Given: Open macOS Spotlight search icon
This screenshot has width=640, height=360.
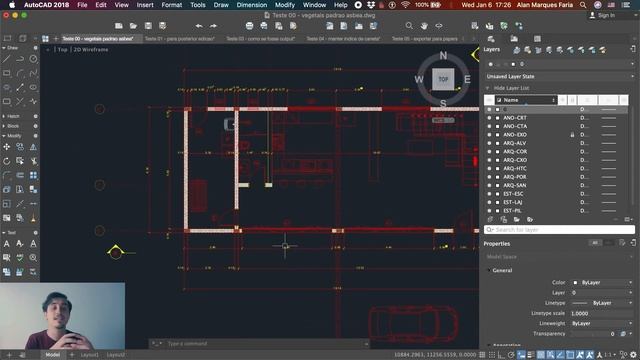Looking at the screenshot, I should pyautogui.click(x=583, y=5).
